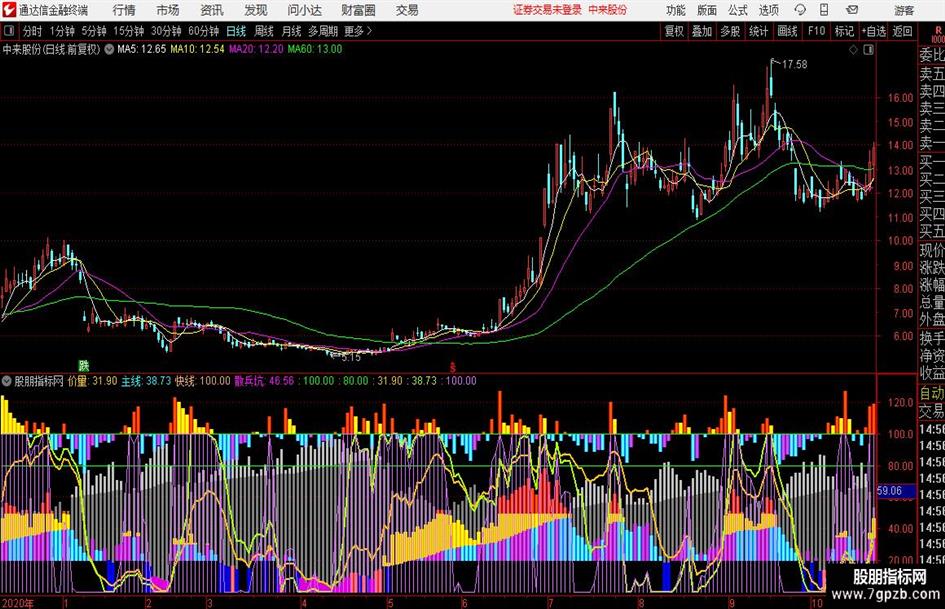Open the 交易 menu
The image size is (945, 609).
tap(407, 10)
